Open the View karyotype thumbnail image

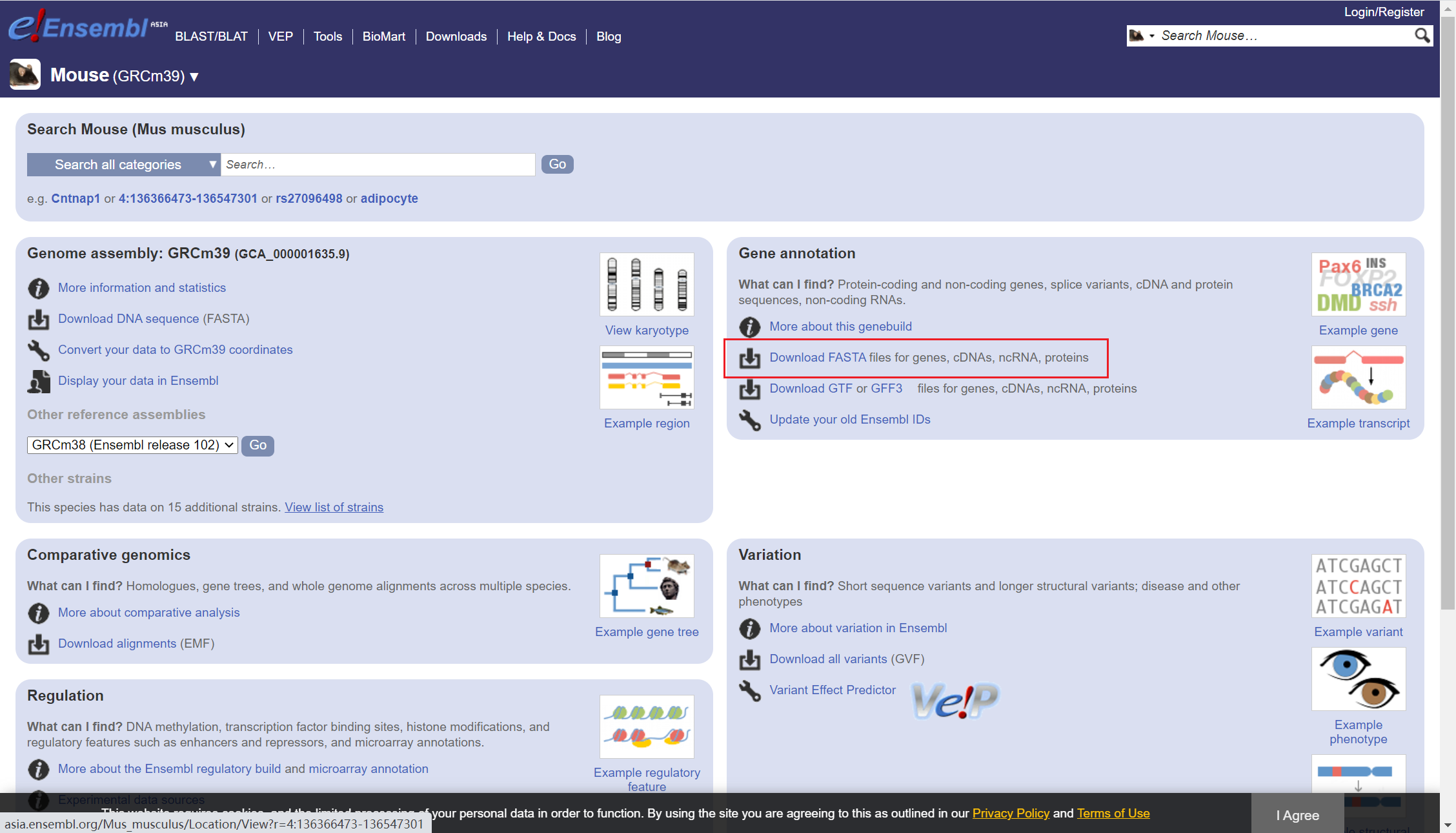[647, 284]
